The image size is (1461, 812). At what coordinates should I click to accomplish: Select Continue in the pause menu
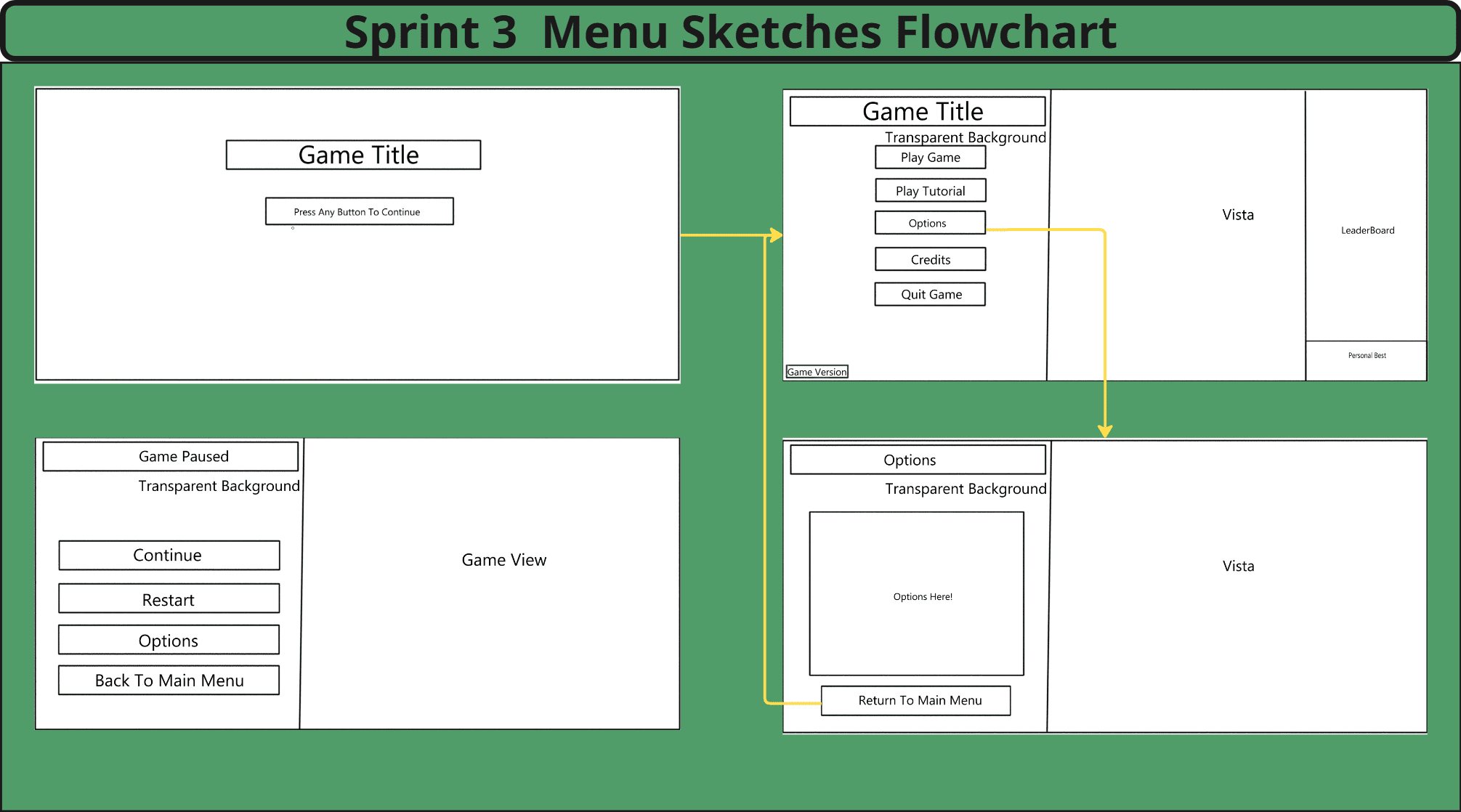click(168, 555)
